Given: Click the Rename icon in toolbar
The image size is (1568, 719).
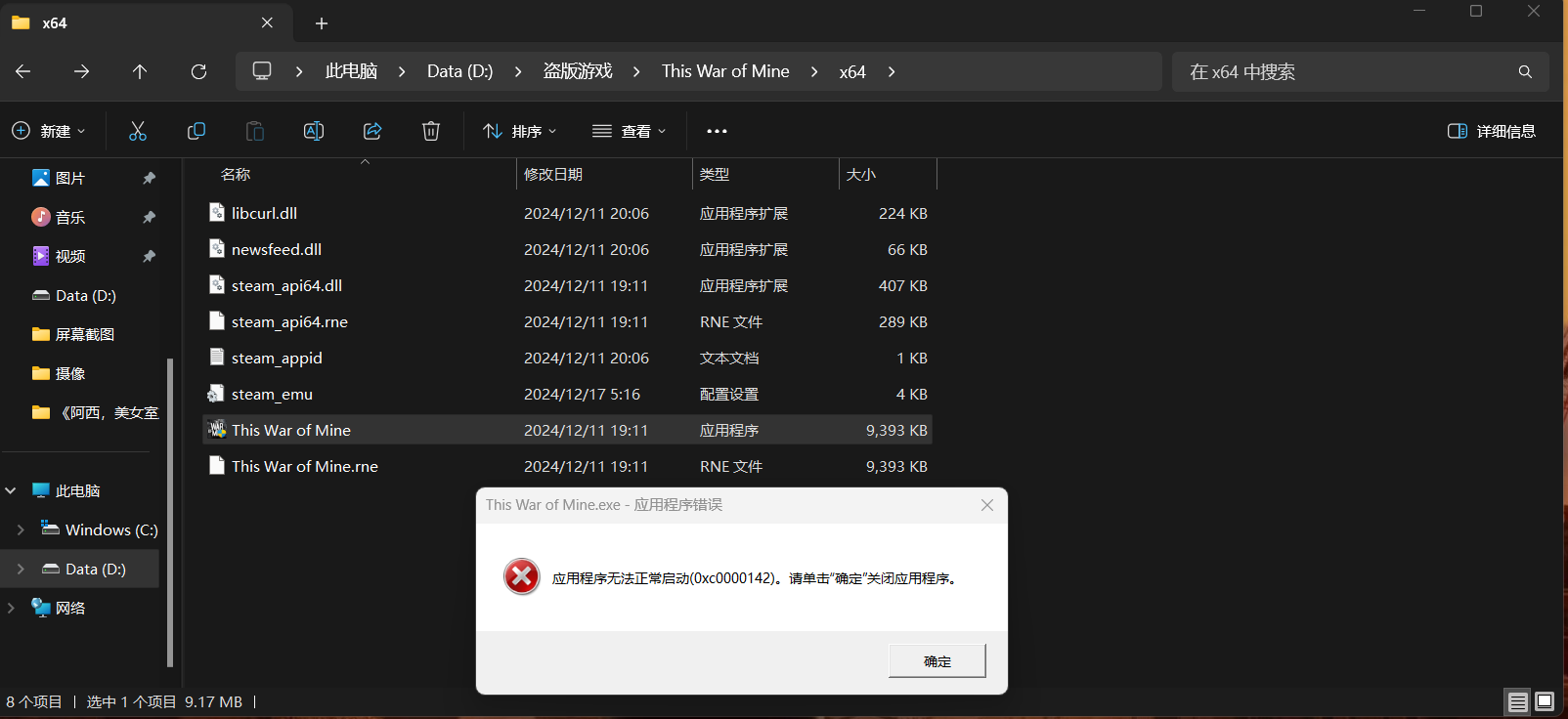Looking at the screenshot, I should pos(314,131).
